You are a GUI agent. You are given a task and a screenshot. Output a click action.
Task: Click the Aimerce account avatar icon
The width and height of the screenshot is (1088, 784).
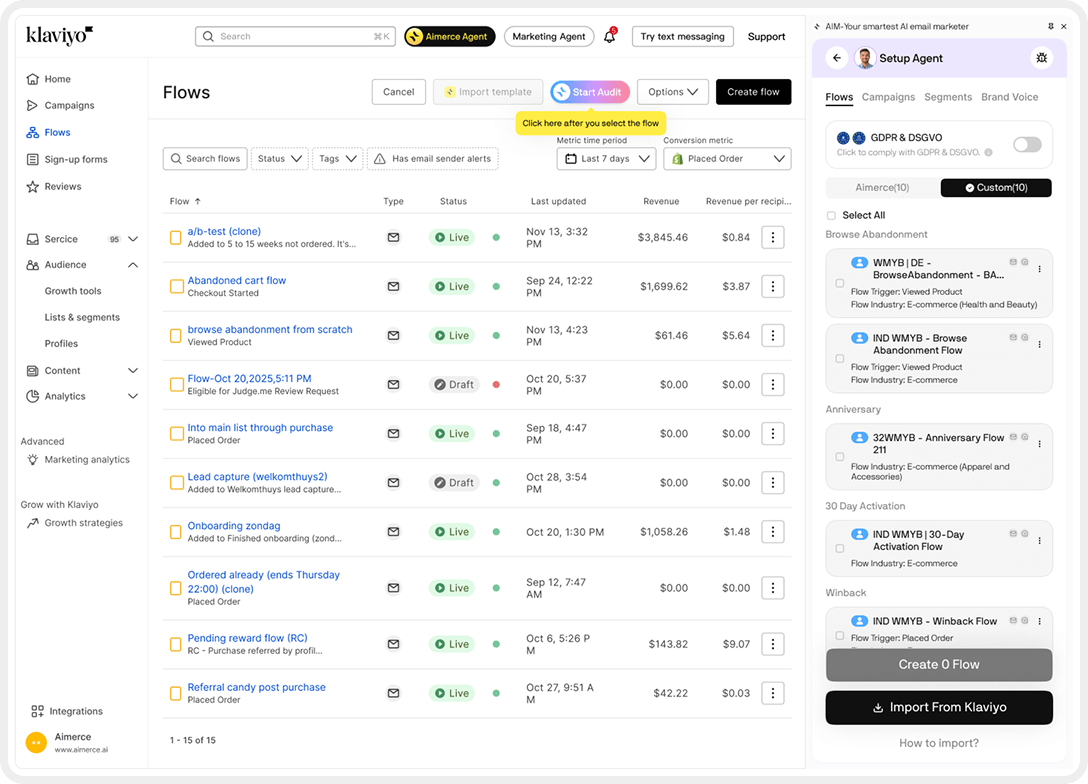36,742
